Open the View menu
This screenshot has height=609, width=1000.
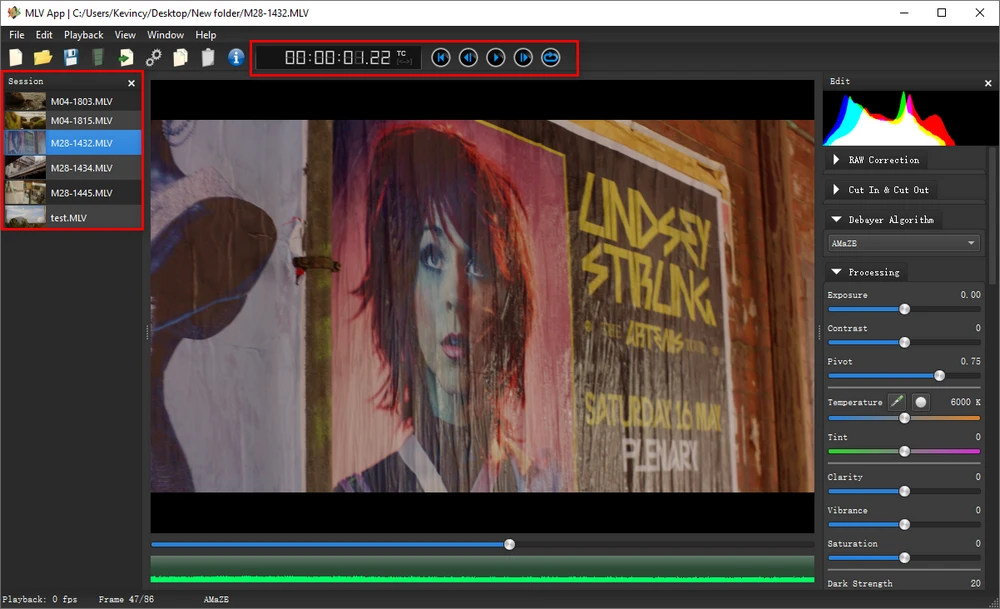pos(125,34)
